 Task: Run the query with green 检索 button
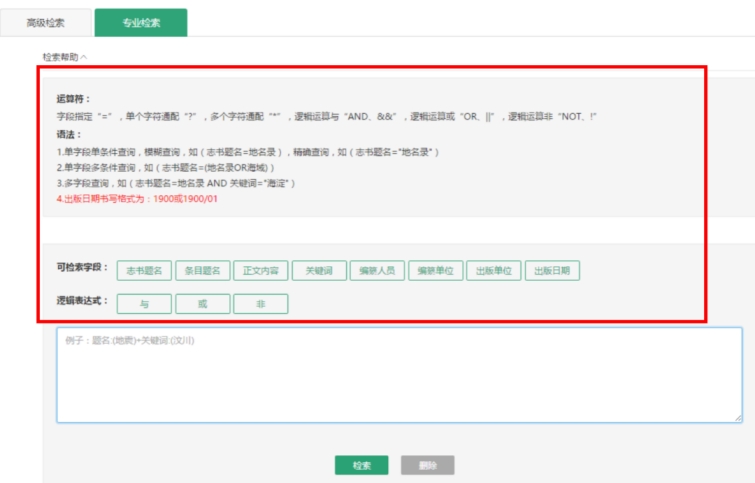[361, 465]
